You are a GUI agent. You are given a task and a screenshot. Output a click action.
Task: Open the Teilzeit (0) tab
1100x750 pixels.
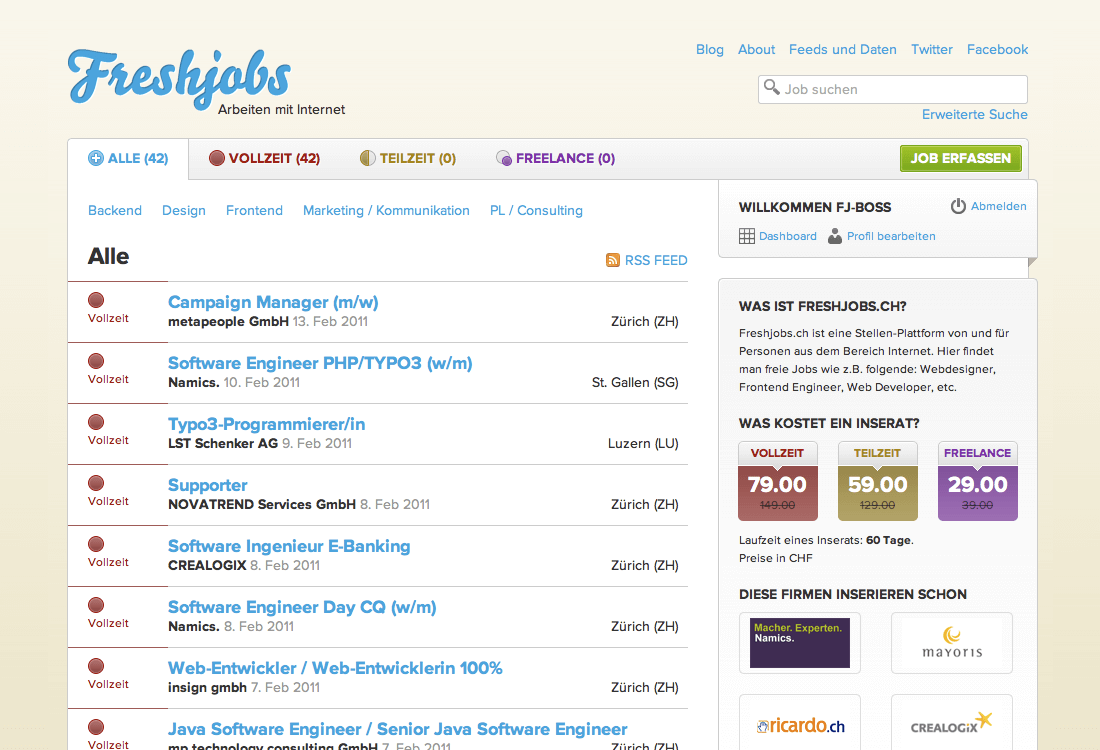coord(408,158)
